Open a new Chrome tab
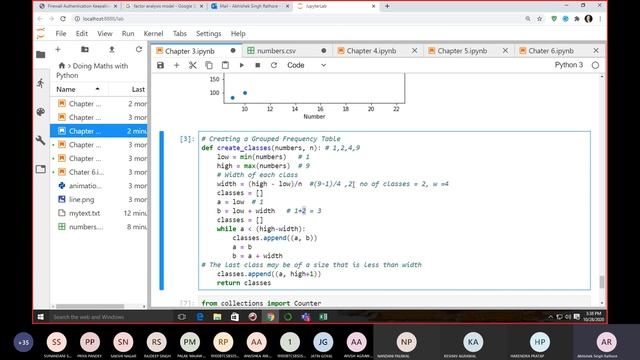640x360 pixels. coord(387,6)
